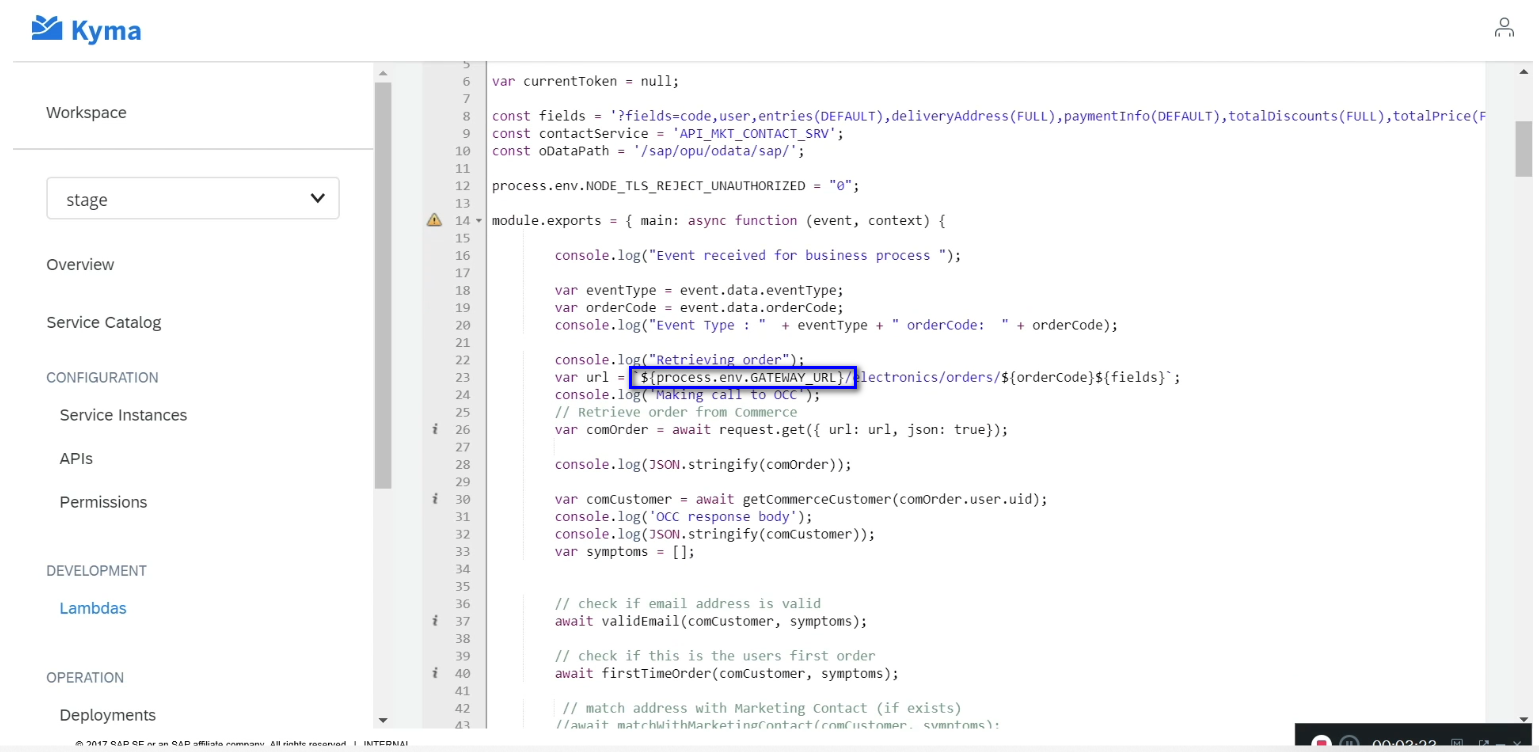
Task: Click the sidebar scrollbar up arrow
Action: point(383,72)
